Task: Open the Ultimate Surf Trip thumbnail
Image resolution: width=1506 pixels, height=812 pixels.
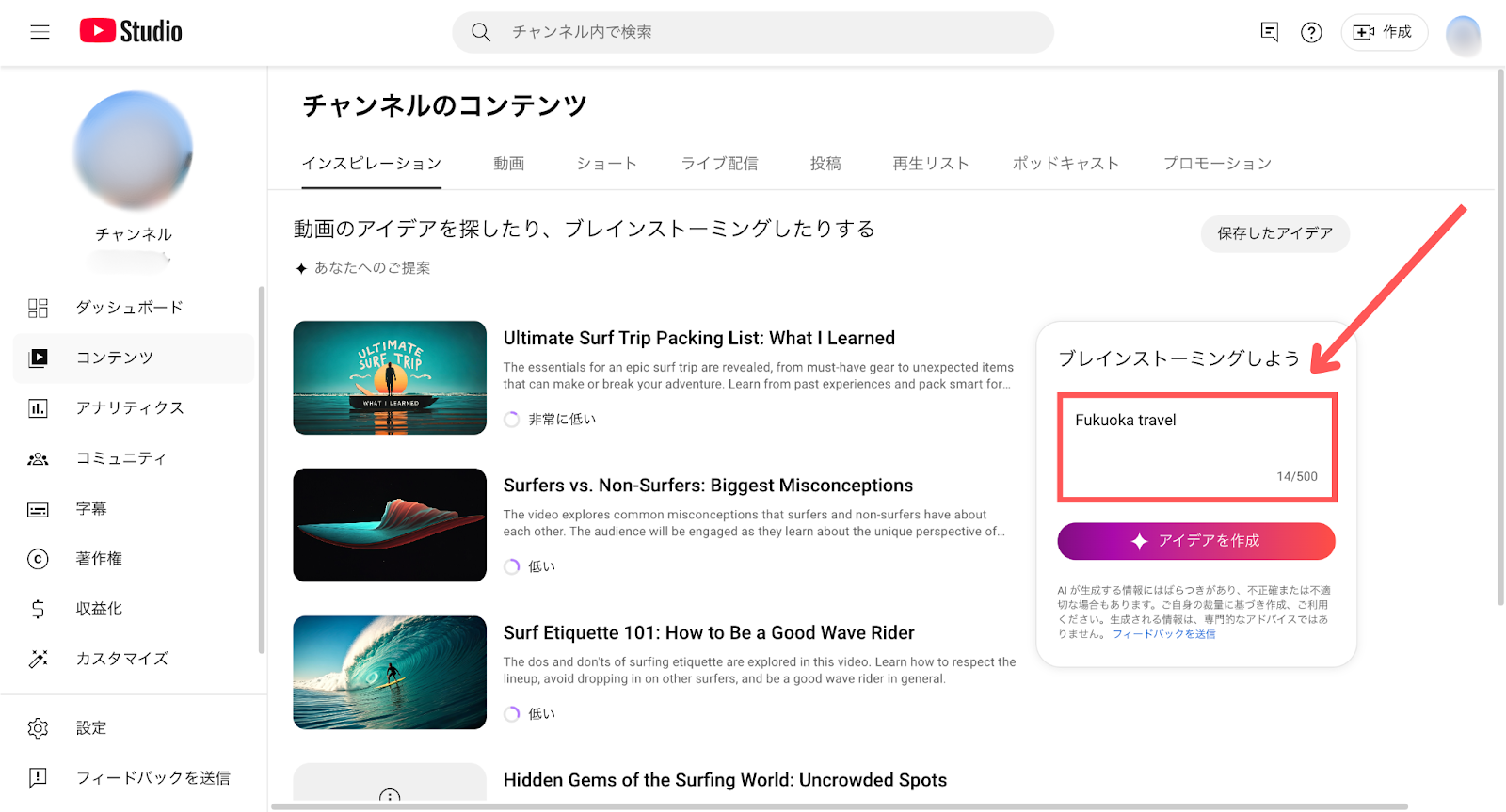Action: tap(390, 378)
